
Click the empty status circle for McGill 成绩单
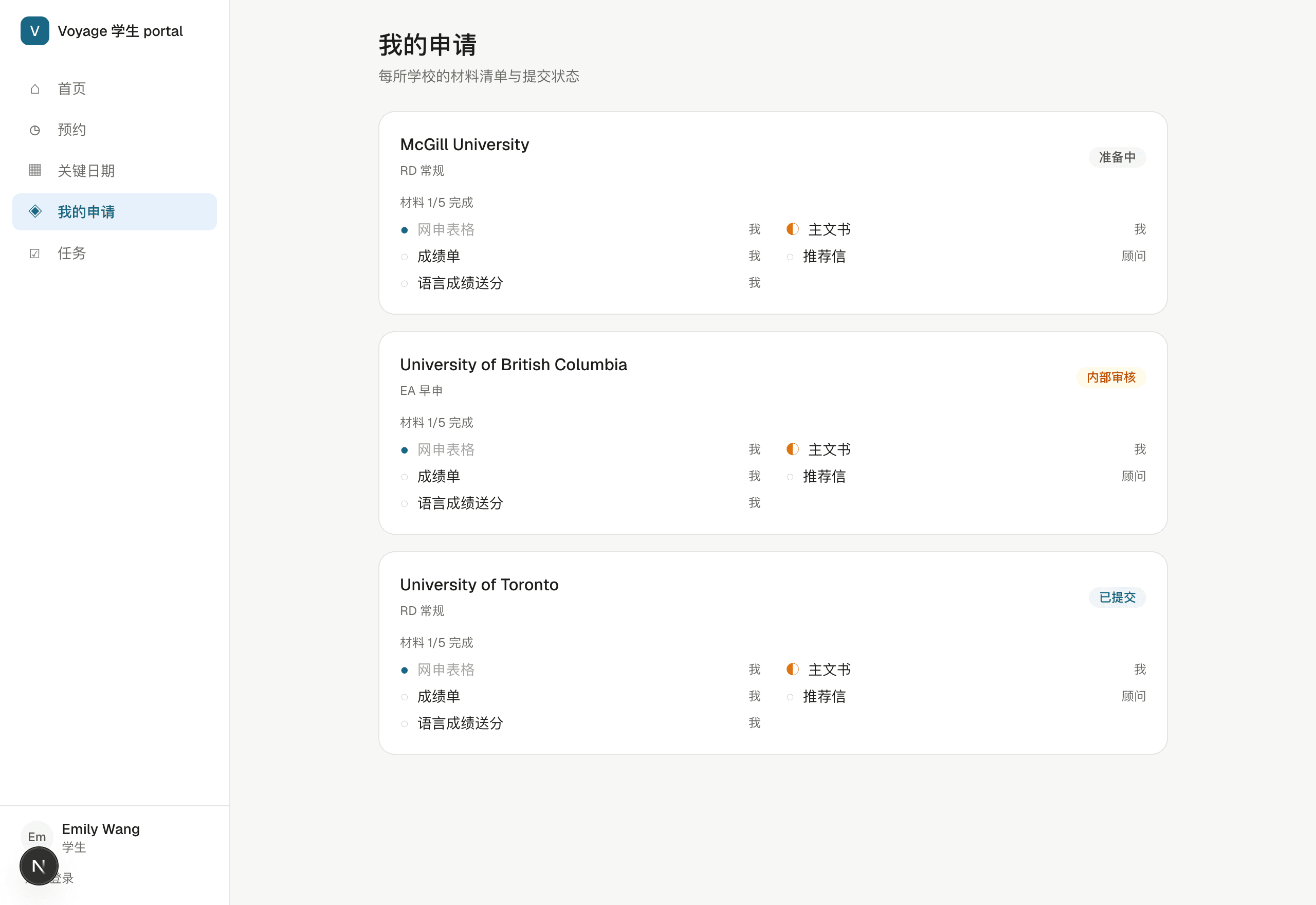[x=404, y=257]
